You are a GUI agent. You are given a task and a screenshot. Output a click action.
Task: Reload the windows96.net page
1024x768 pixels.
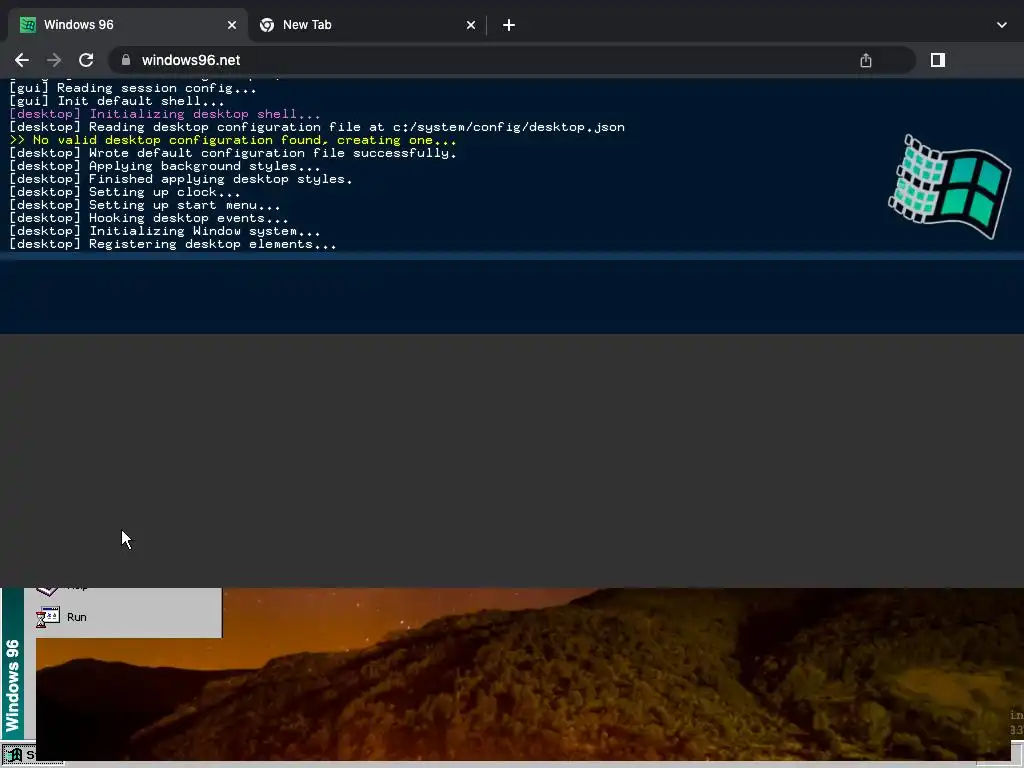click(x=86, y=60)
